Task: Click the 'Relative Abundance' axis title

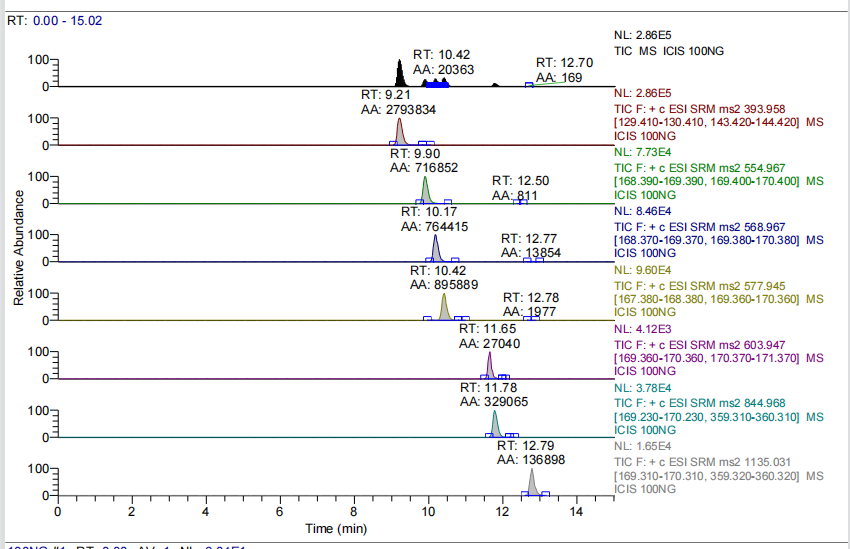Action: (19, 248)
